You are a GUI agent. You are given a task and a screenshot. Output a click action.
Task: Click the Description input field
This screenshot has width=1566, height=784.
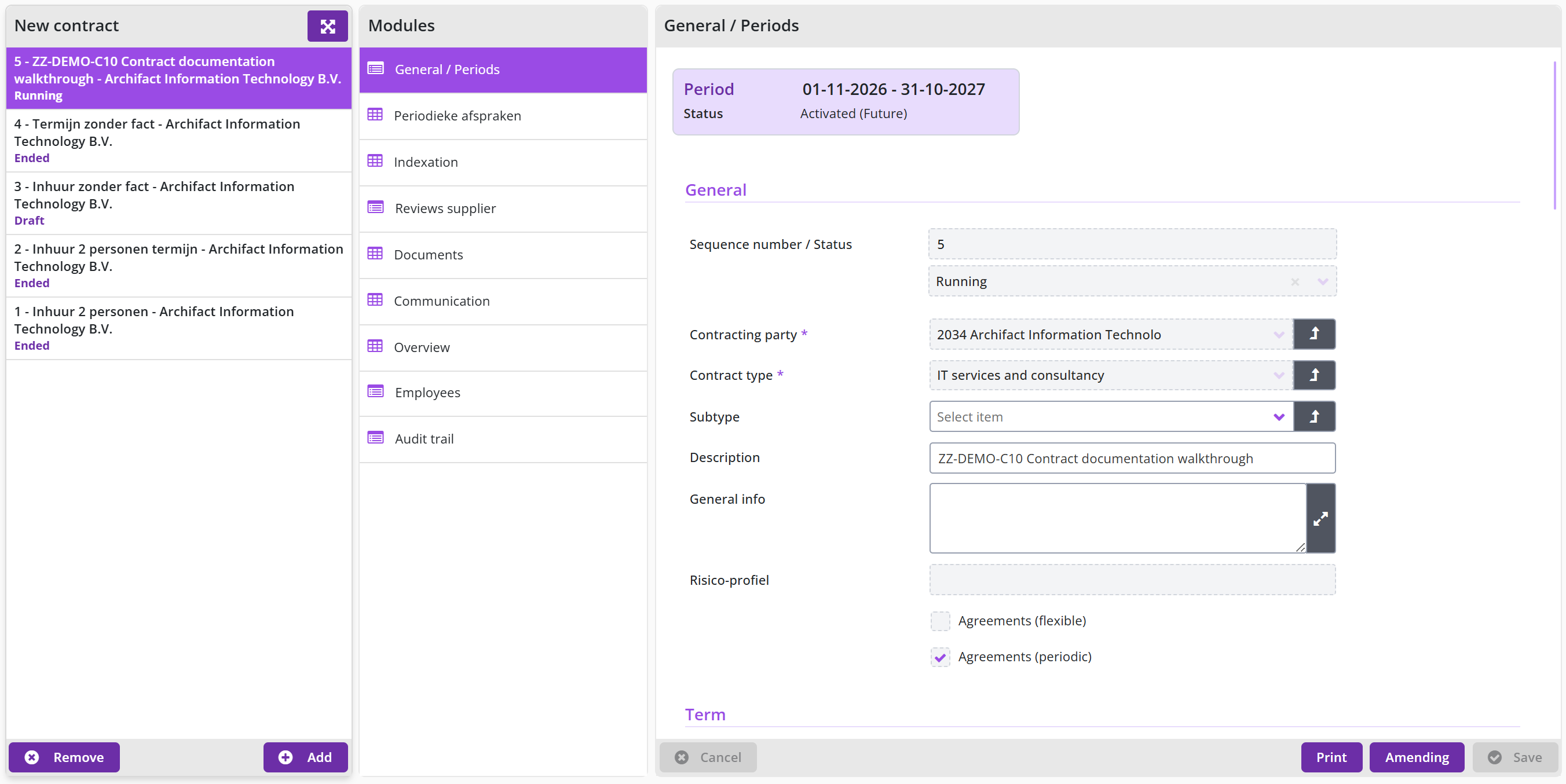[x=1132, y=457]
